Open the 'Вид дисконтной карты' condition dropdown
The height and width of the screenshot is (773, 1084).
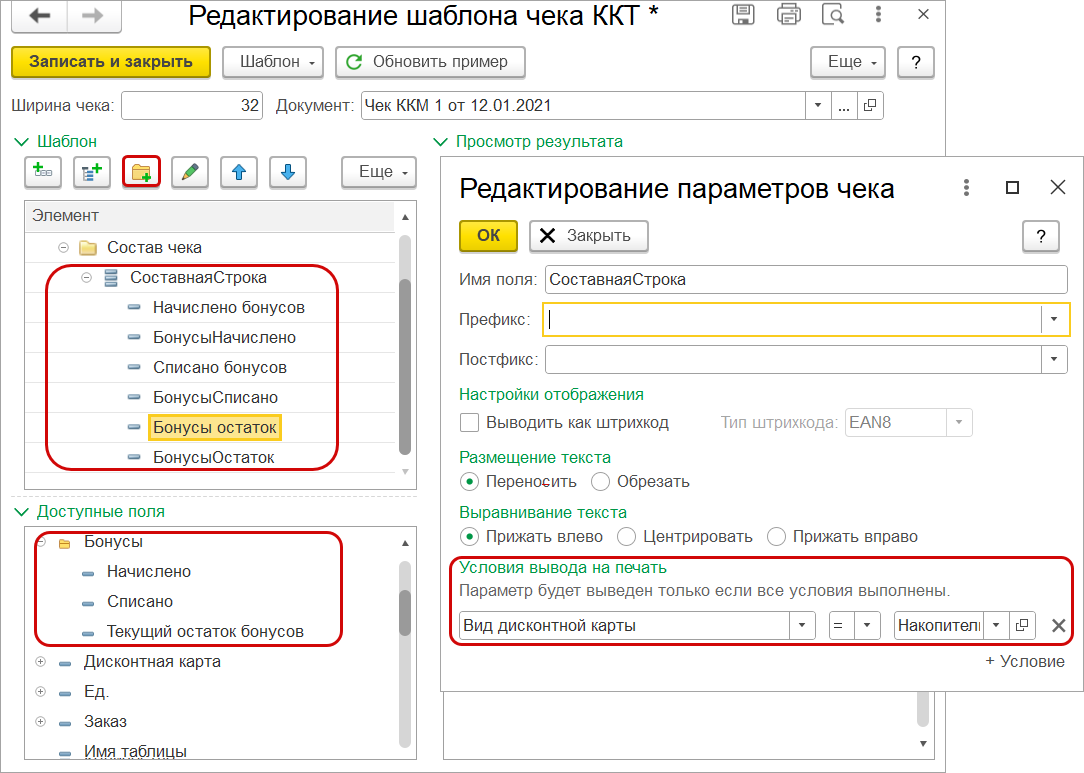tap(802, 626)
